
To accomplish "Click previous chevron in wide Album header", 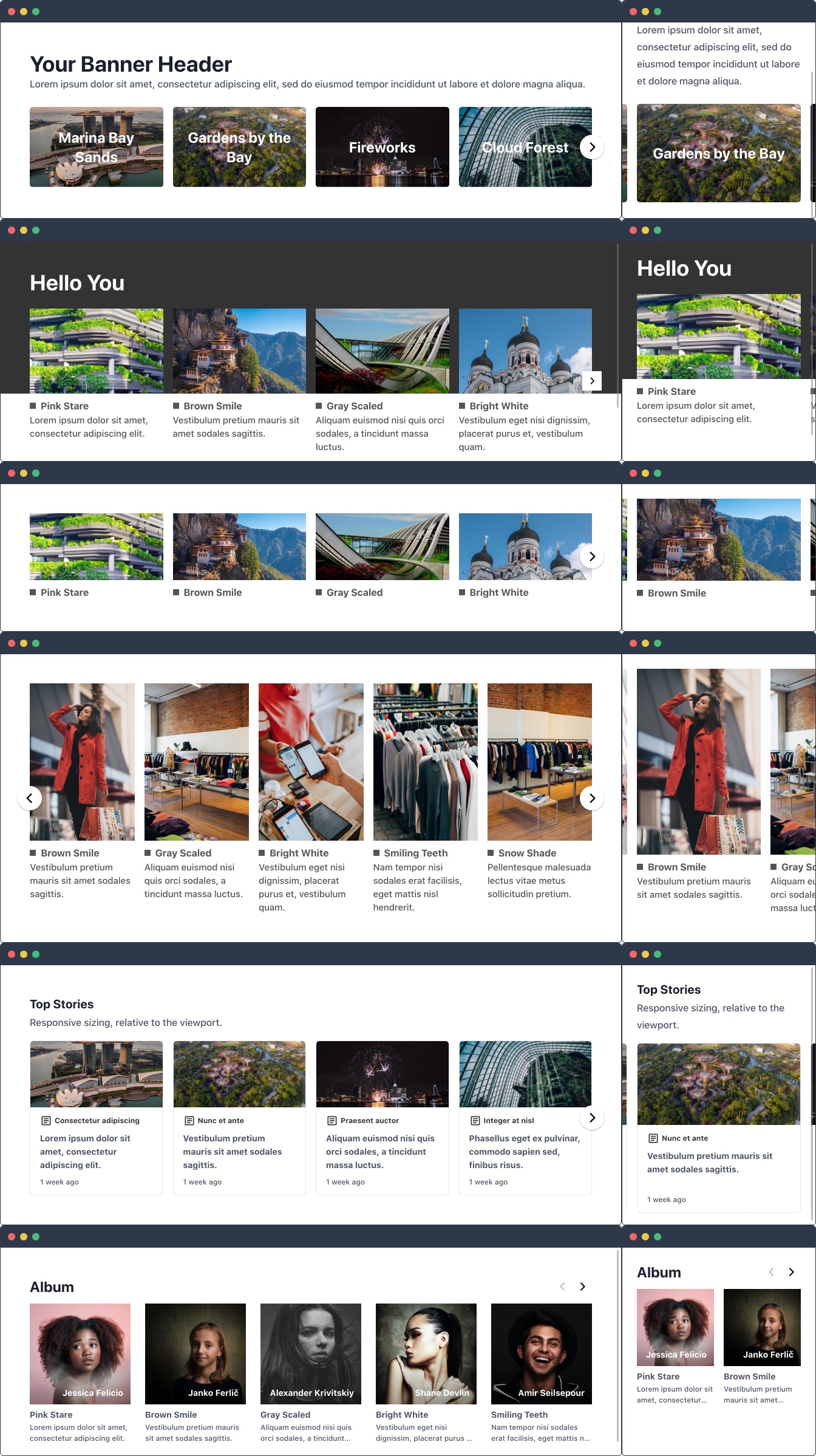I will pyautogui.click(x=563, y=1287).
